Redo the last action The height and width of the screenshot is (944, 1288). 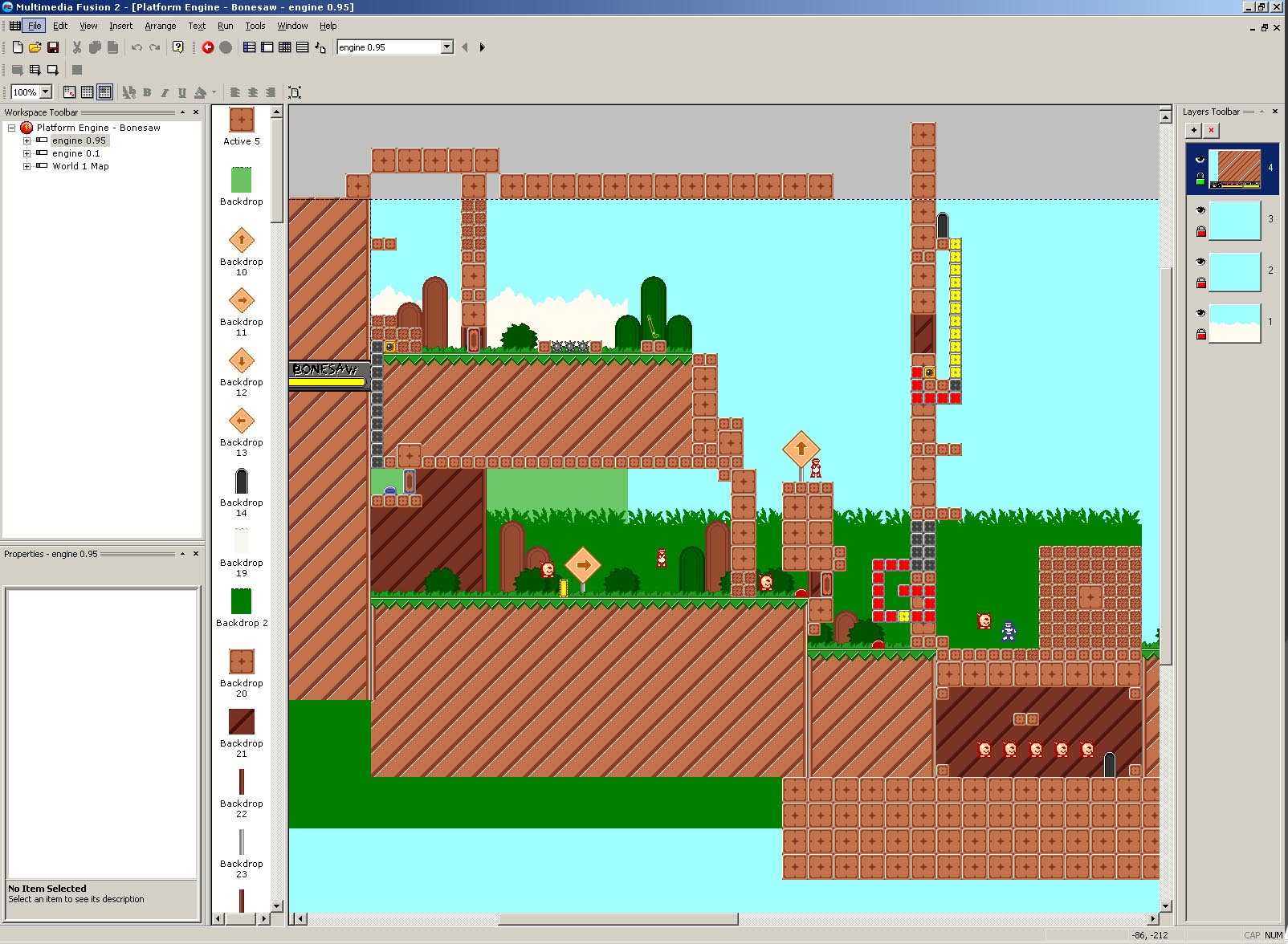154,47
